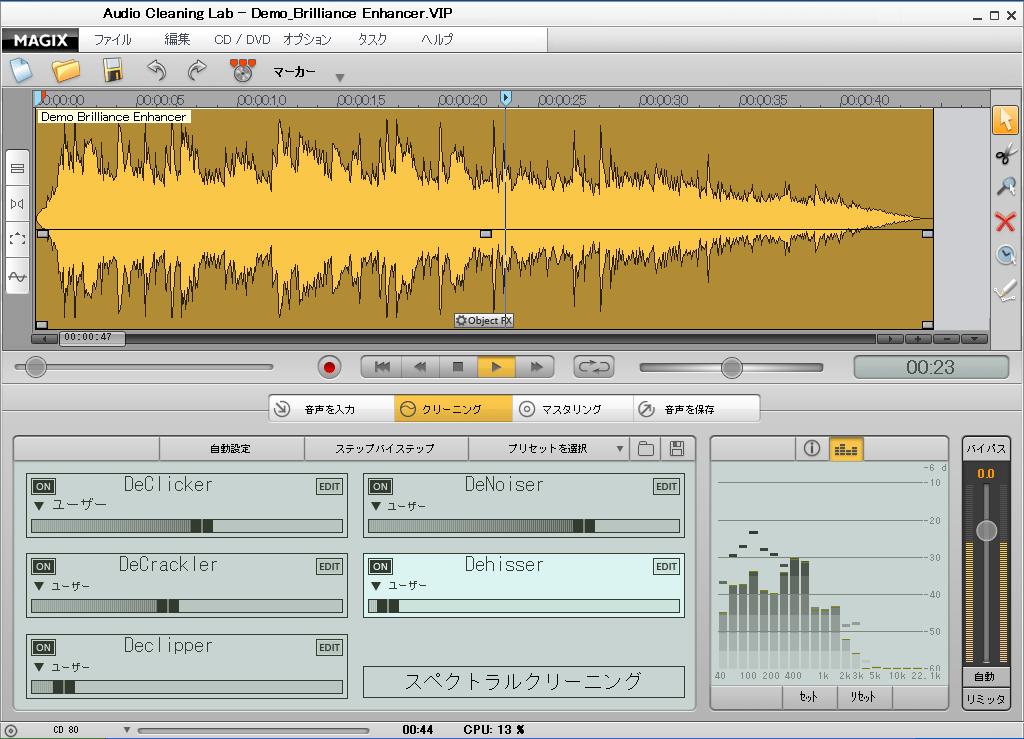
Task: Select the magnifier zoom tool
Action: tap(1006, 187)
